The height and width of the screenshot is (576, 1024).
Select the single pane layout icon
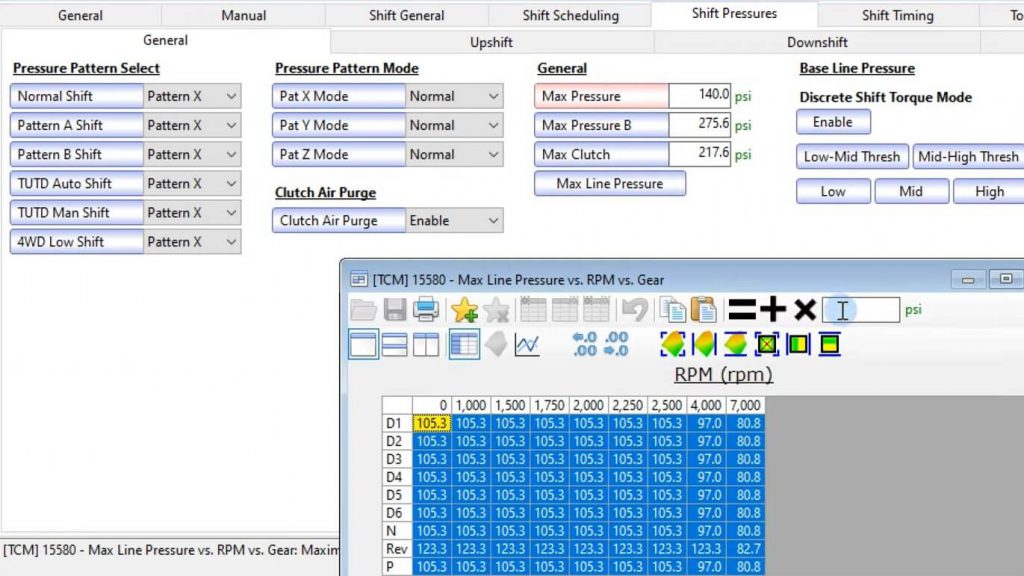[x=363, y=344]
